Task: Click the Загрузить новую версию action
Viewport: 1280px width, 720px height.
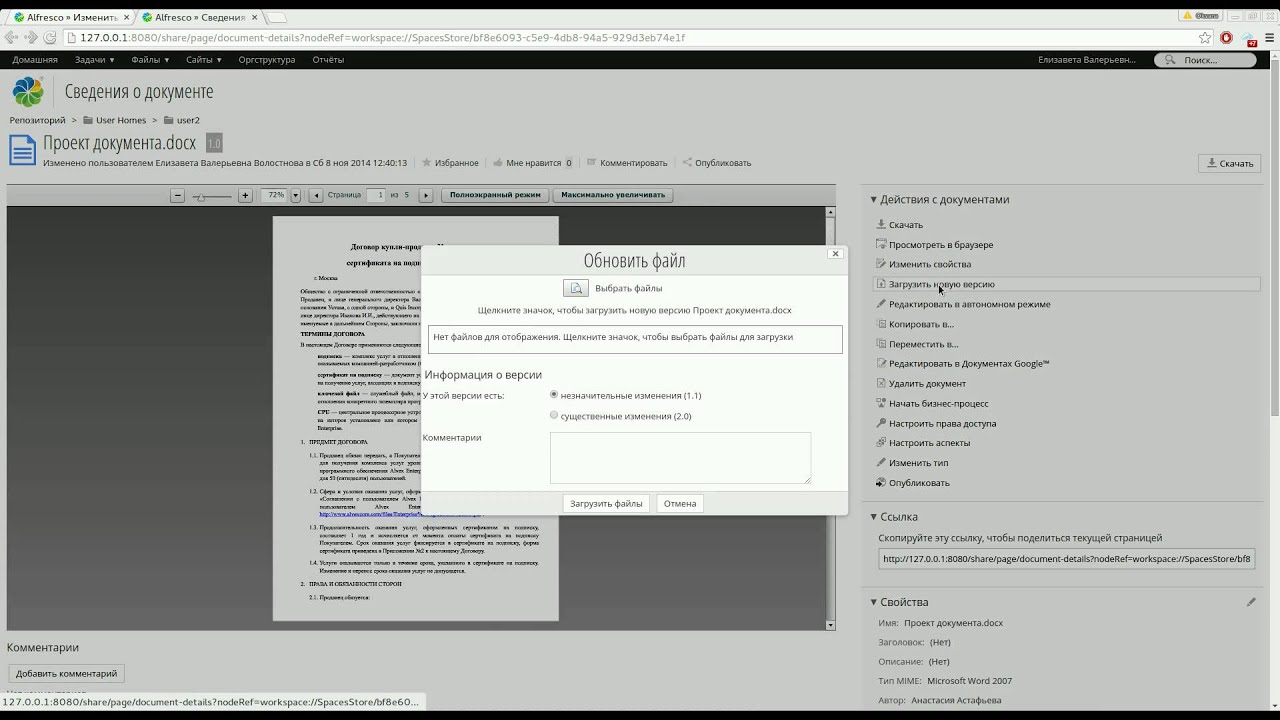Action: pyautogui.click(x=941, y=284)
